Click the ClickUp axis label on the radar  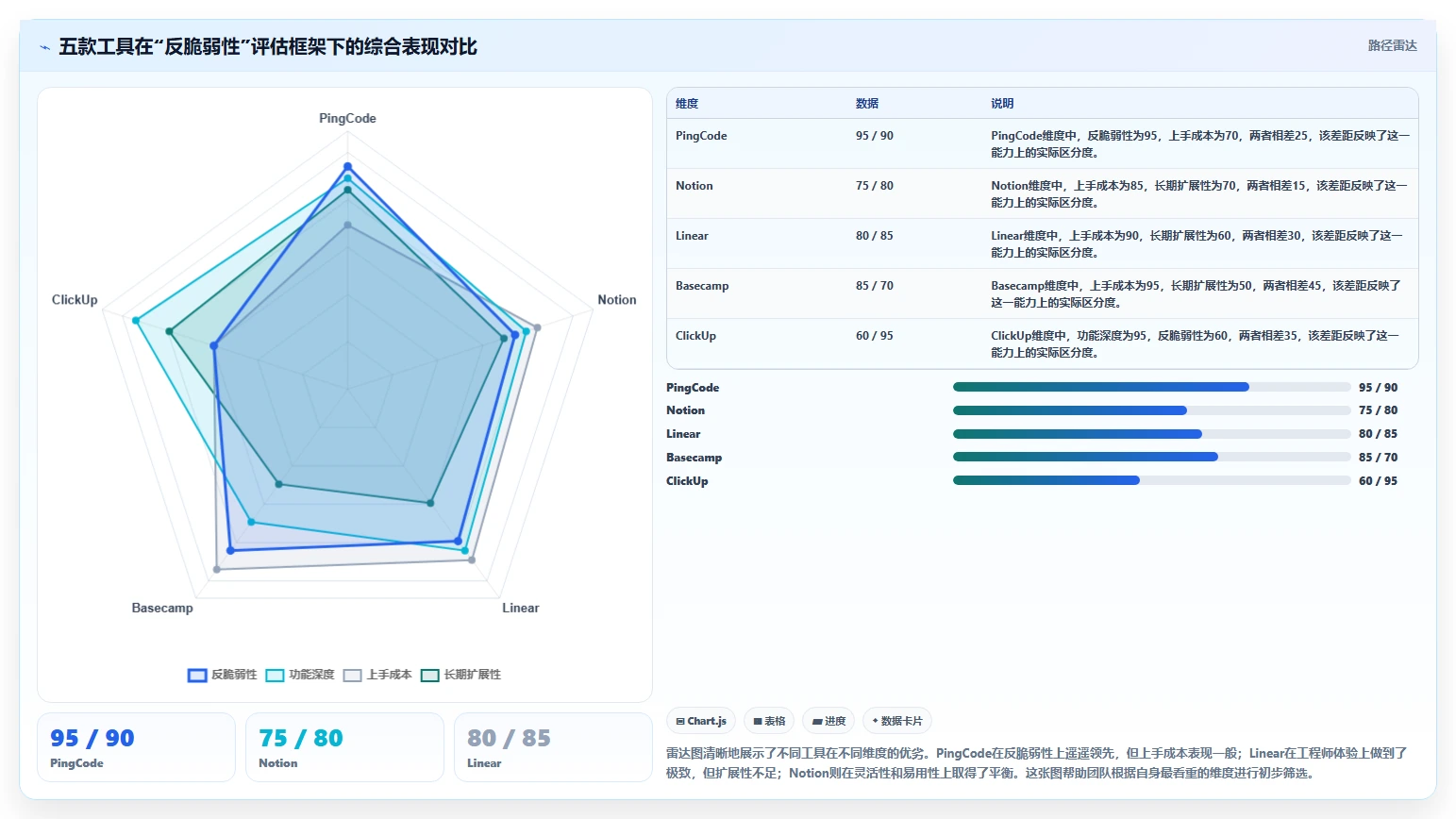pos(75,300)
